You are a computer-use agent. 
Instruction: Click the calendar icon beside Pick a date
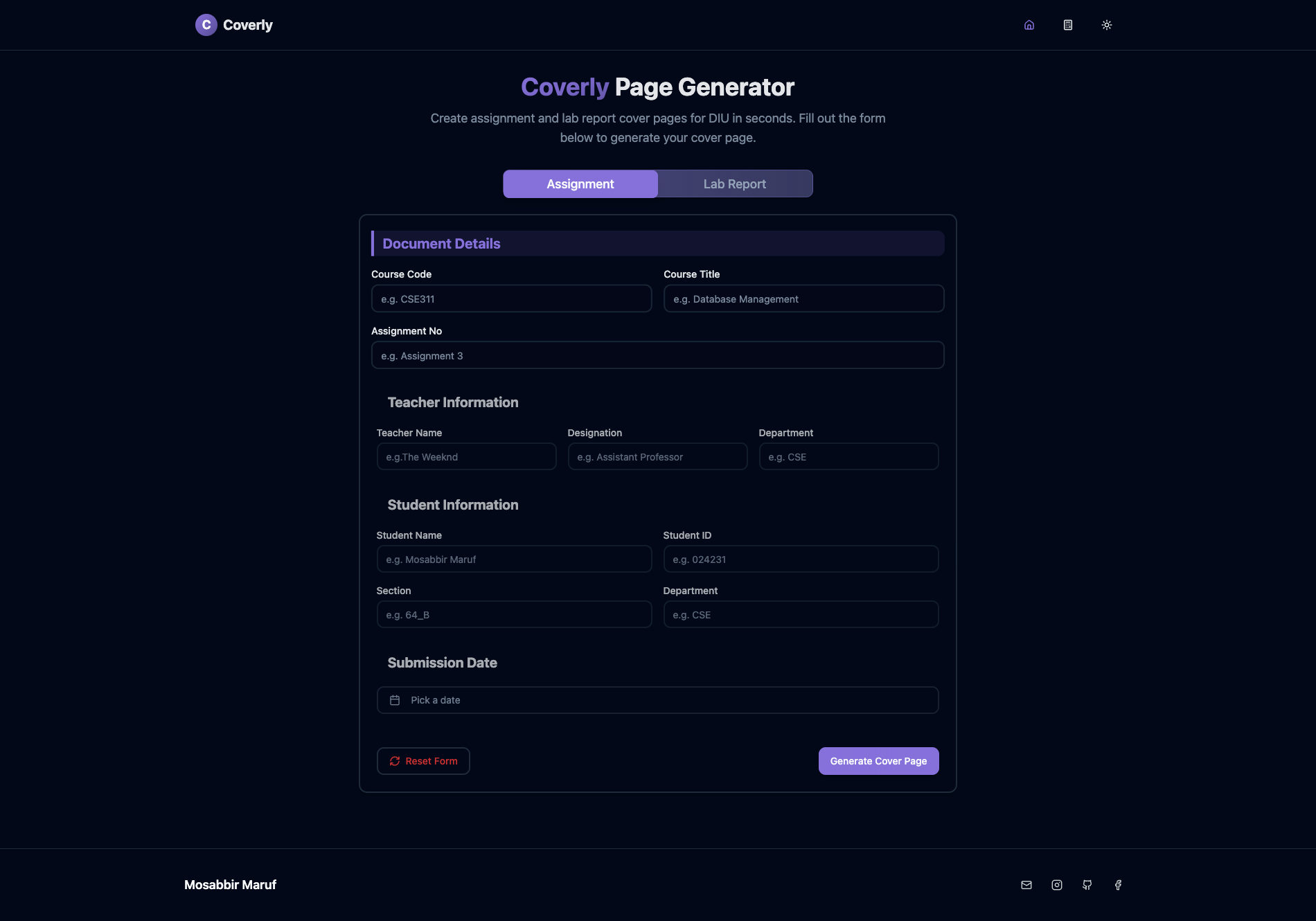(394, 699)
